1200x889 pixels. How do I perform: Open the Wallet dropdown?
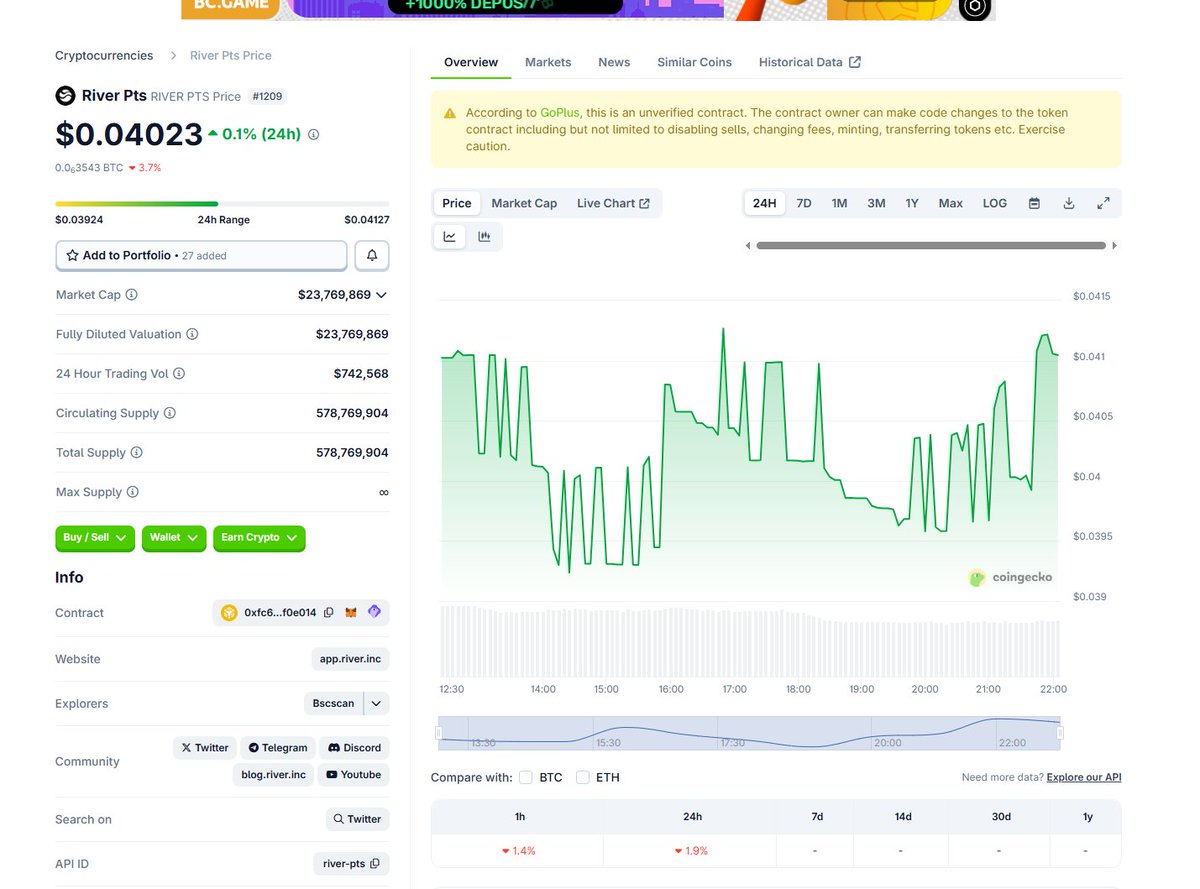pos(174,538)
